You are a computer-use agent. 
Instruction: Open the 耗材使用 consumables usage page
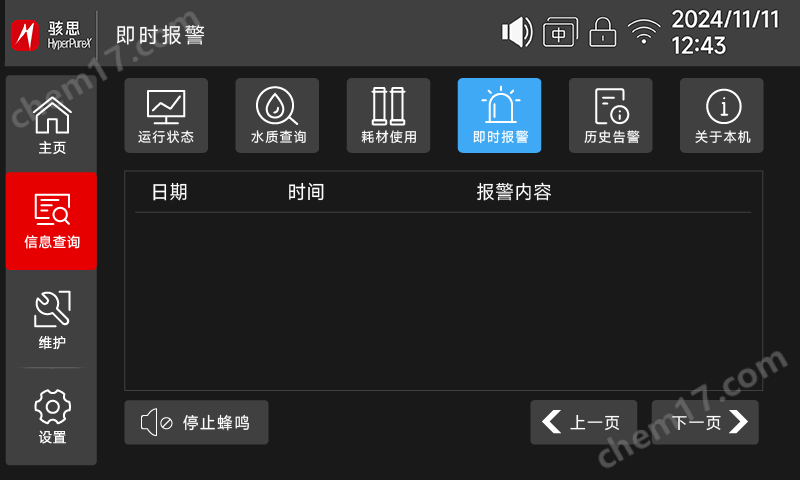click(388, 115)
